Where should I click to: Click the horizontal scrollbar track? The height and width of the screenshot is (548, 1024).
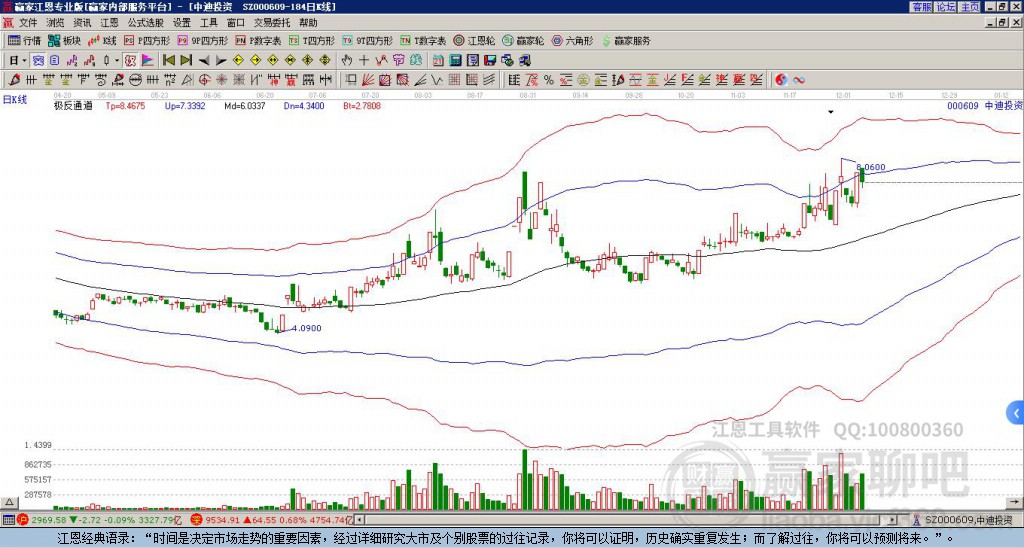pos(627,520)
